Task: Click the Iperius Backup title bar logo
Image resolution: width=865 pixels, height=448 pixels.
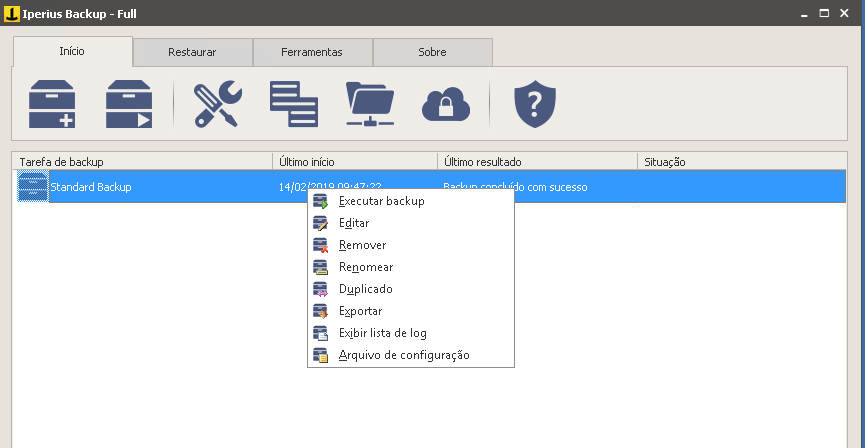Action: coord(12,13)
